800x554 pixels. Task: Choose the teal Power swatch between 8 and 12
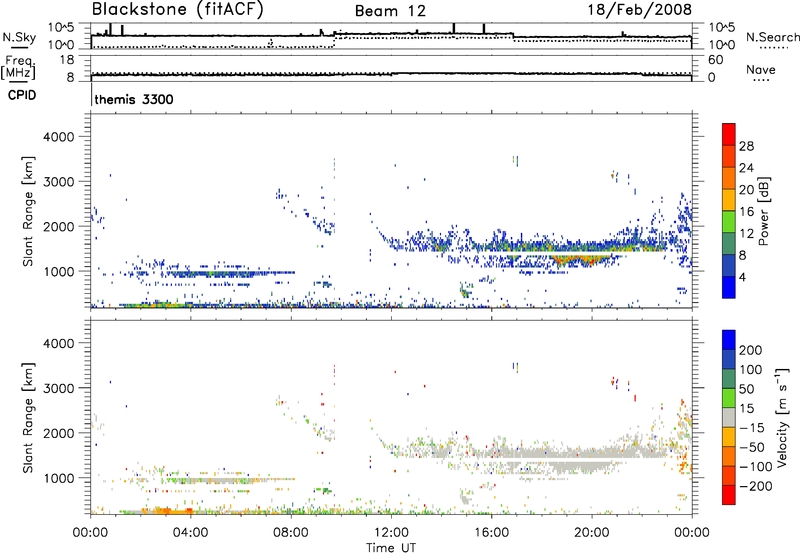tap(729, 243)
